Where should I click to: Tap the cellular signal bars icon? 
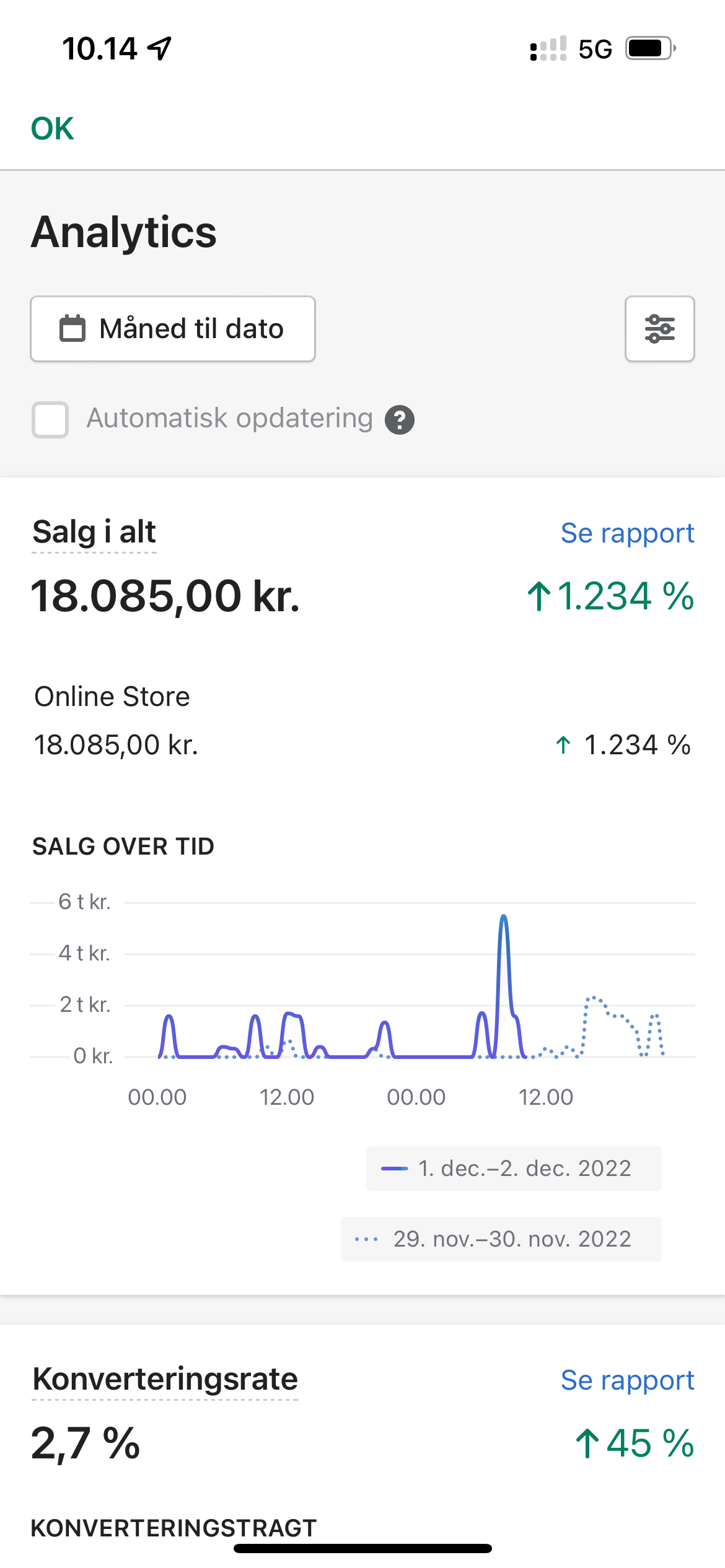point(548,48)
